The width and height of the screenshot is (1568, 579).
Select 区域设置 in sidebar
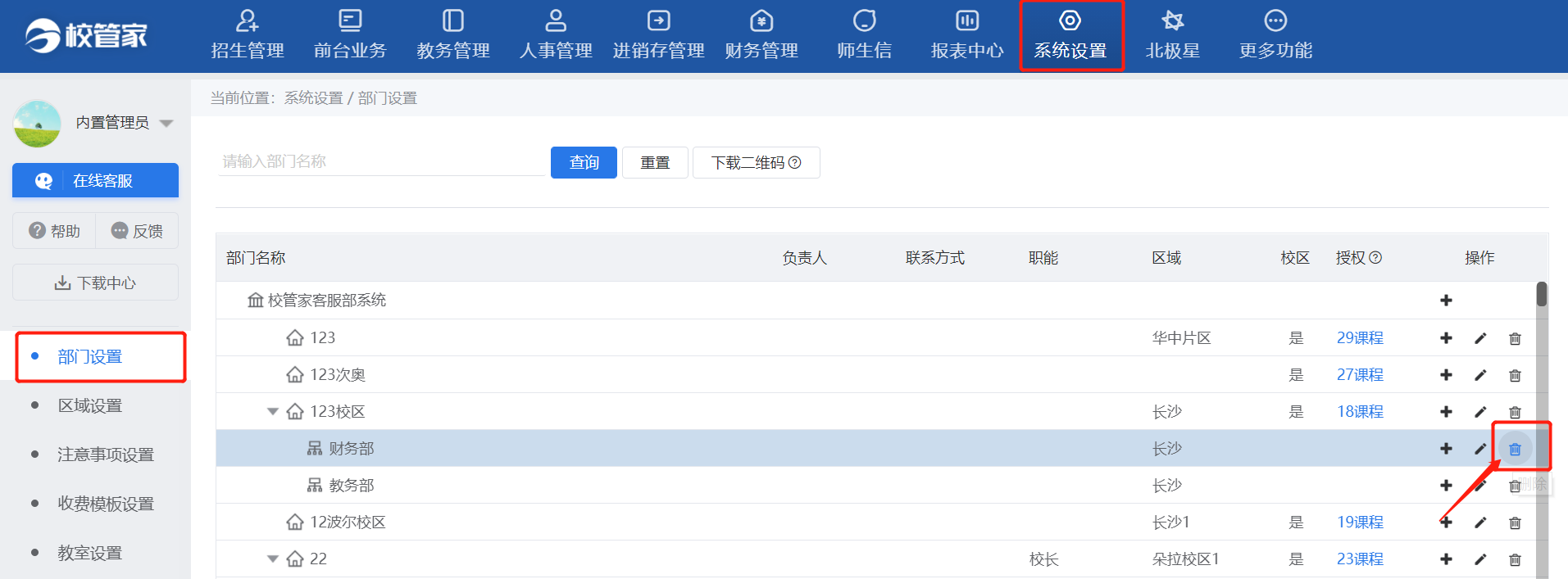pos(90,405)
